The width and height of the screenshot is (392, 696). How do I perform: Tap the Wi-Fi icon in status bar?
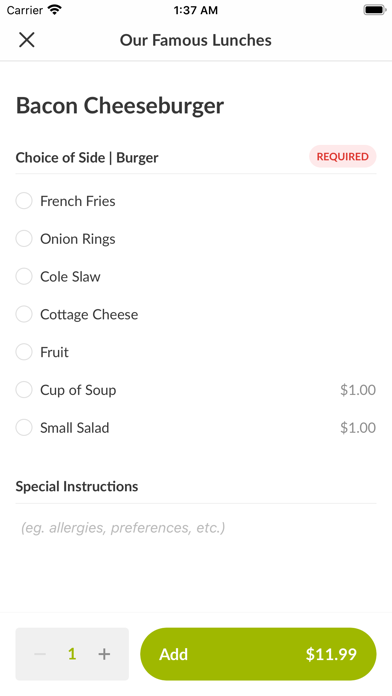[55, 9]
